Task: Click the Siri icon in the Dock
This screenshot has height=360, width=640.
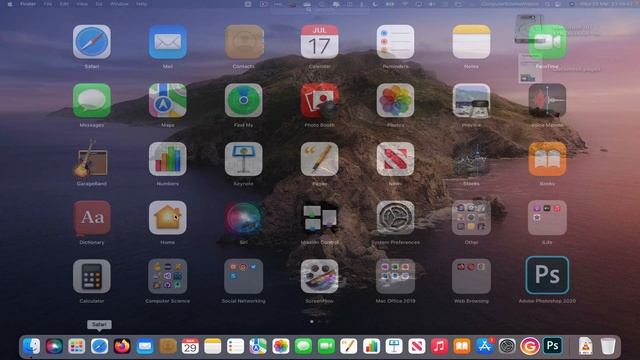Action: point(54,347)
